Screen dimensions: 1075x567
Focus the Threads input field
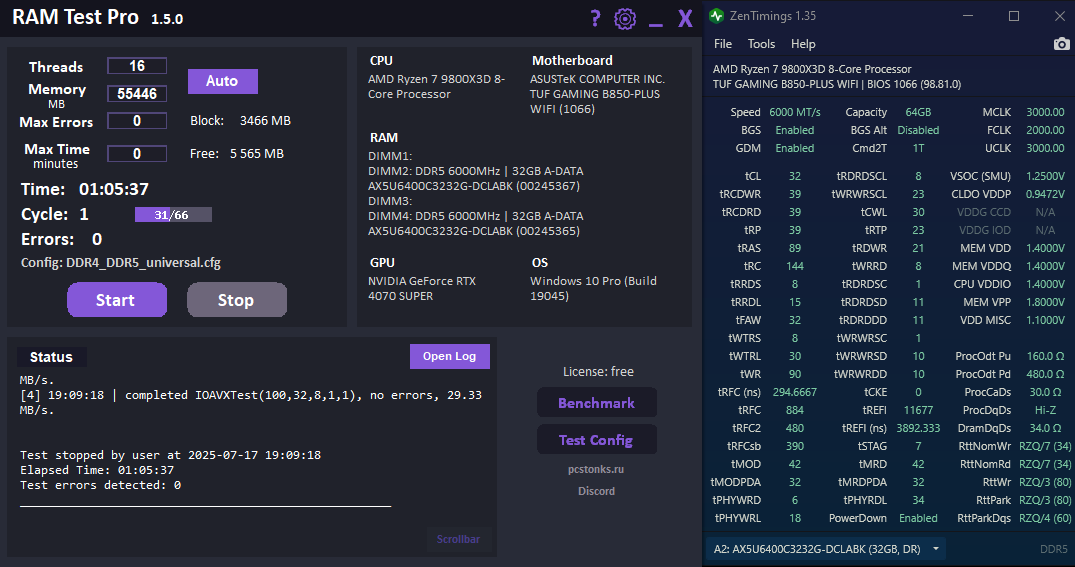coord(137,66)
